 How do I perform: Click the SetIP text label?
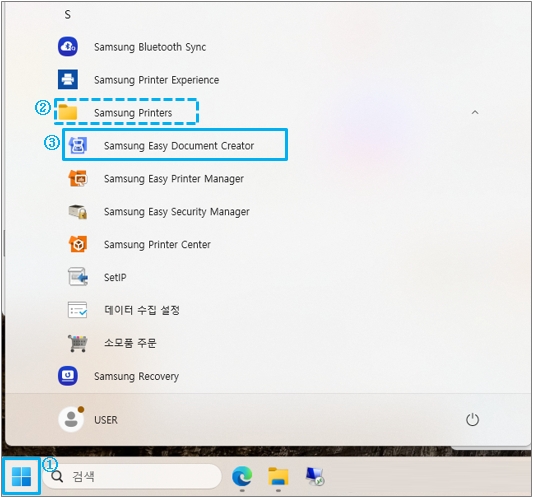pyautogui.click(x=115, y=277)
